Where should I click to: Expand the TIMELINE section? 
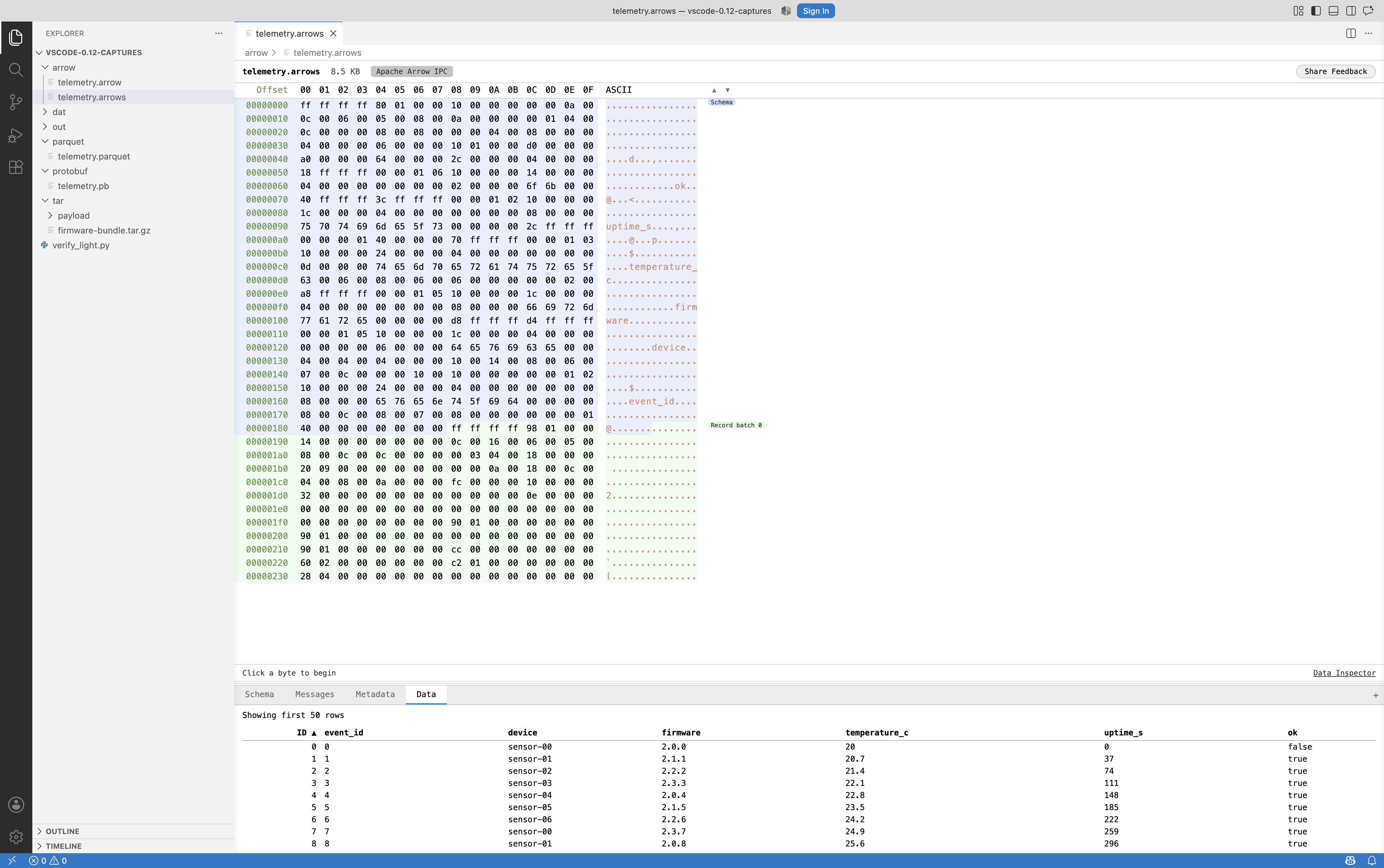(133, 846)
